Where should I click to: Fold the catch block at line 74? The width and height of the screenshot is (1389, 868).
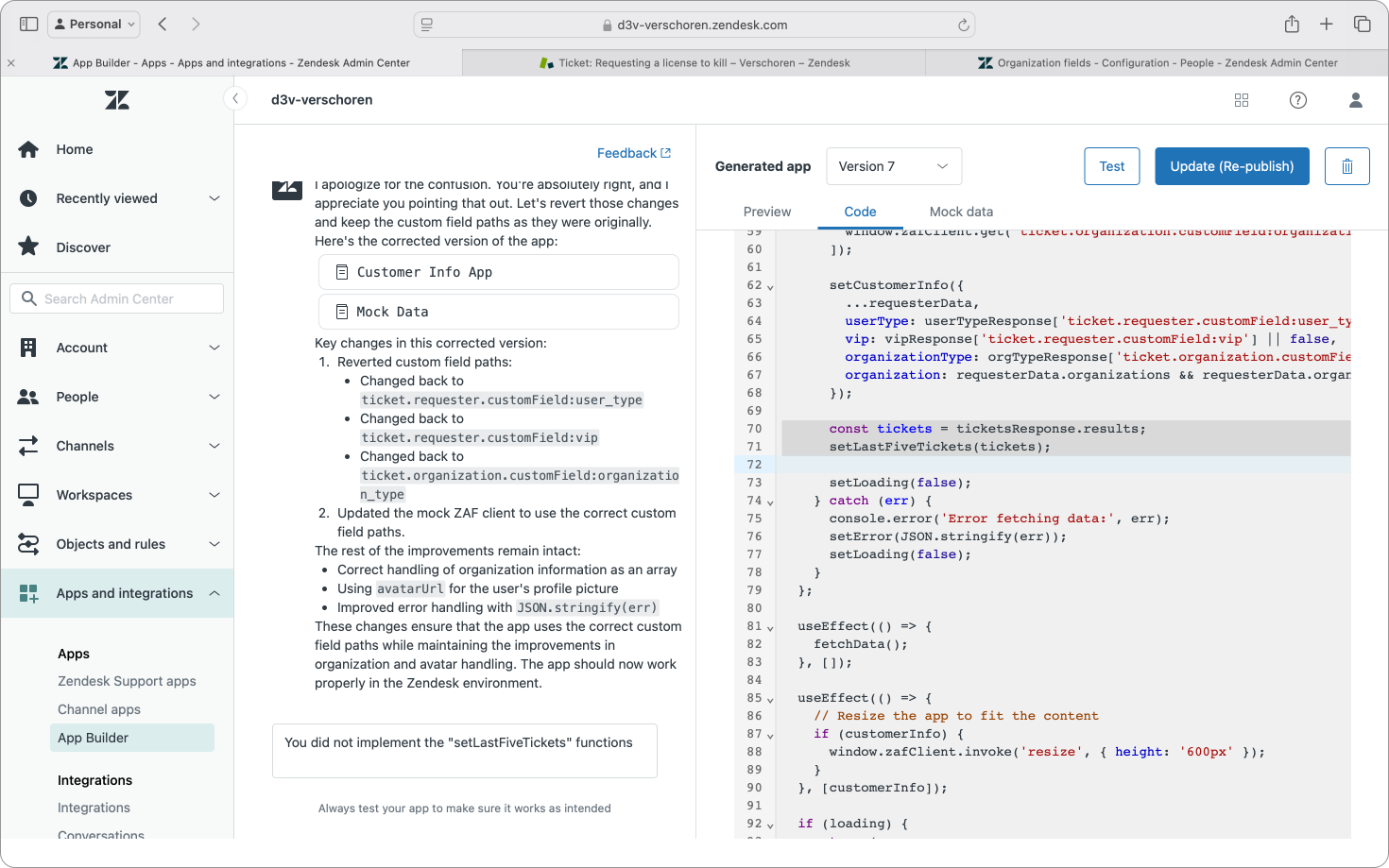770,502
